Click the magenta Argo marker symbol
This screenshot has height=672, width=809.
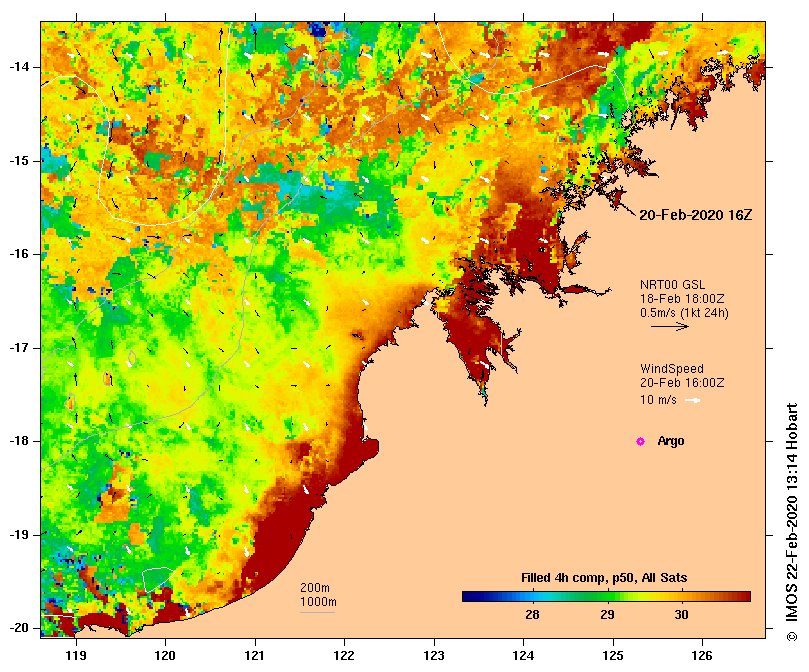(x=640, y=441)
